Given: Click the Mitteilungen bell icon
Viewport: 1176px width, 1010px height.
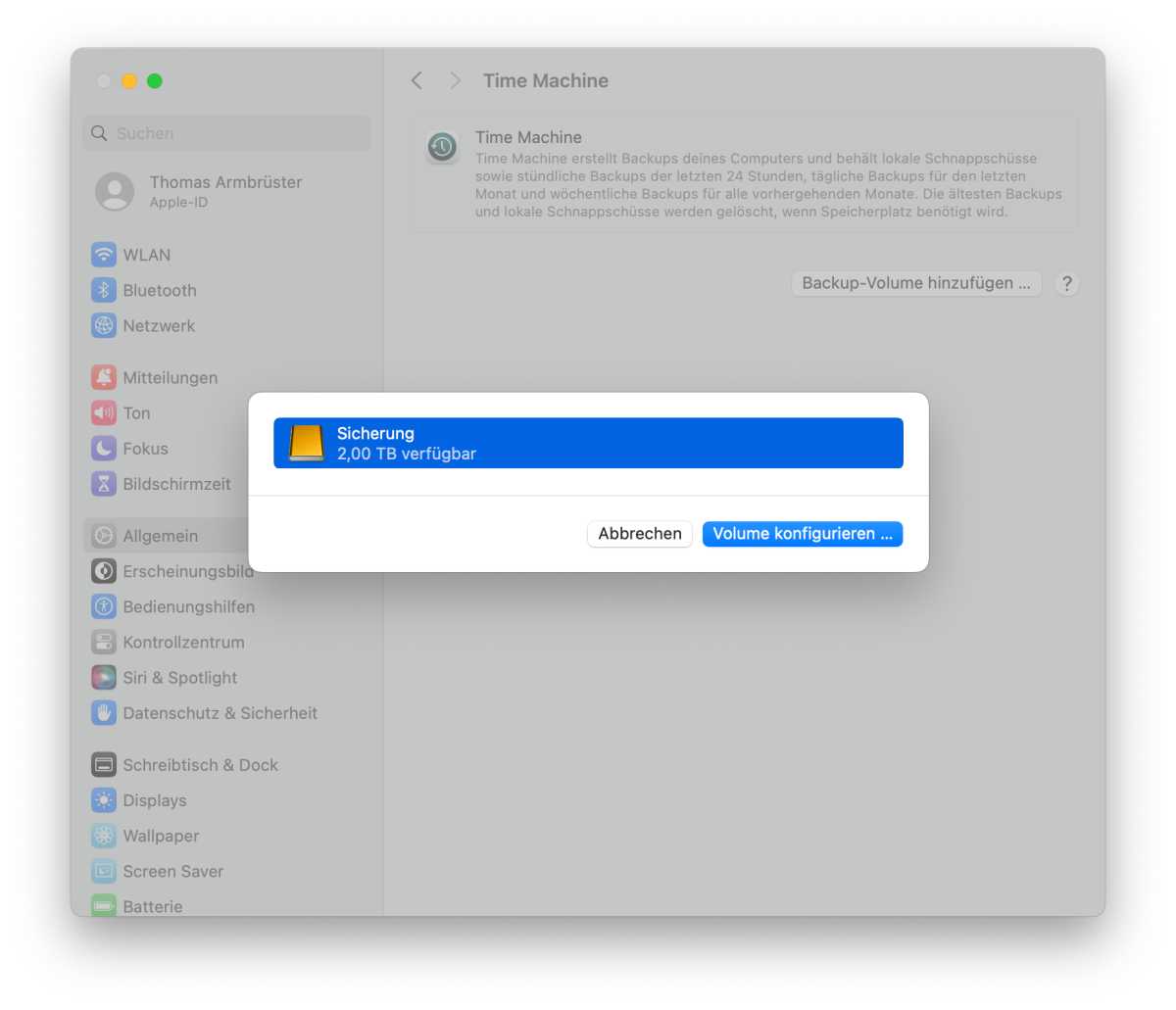Looking at the screenshot, I should click(x=104, y=377).
